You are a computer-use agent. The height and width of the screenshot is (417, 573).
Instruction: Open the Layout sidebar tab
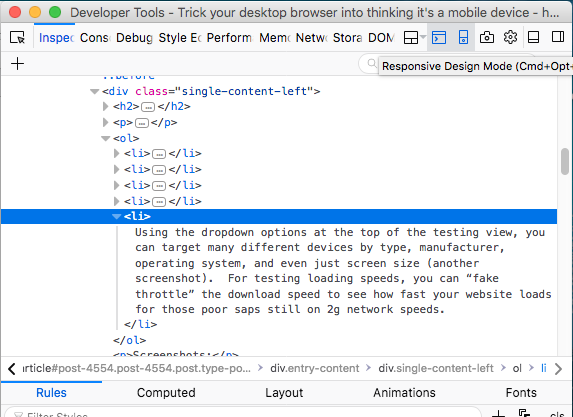[x=284, y=393]
